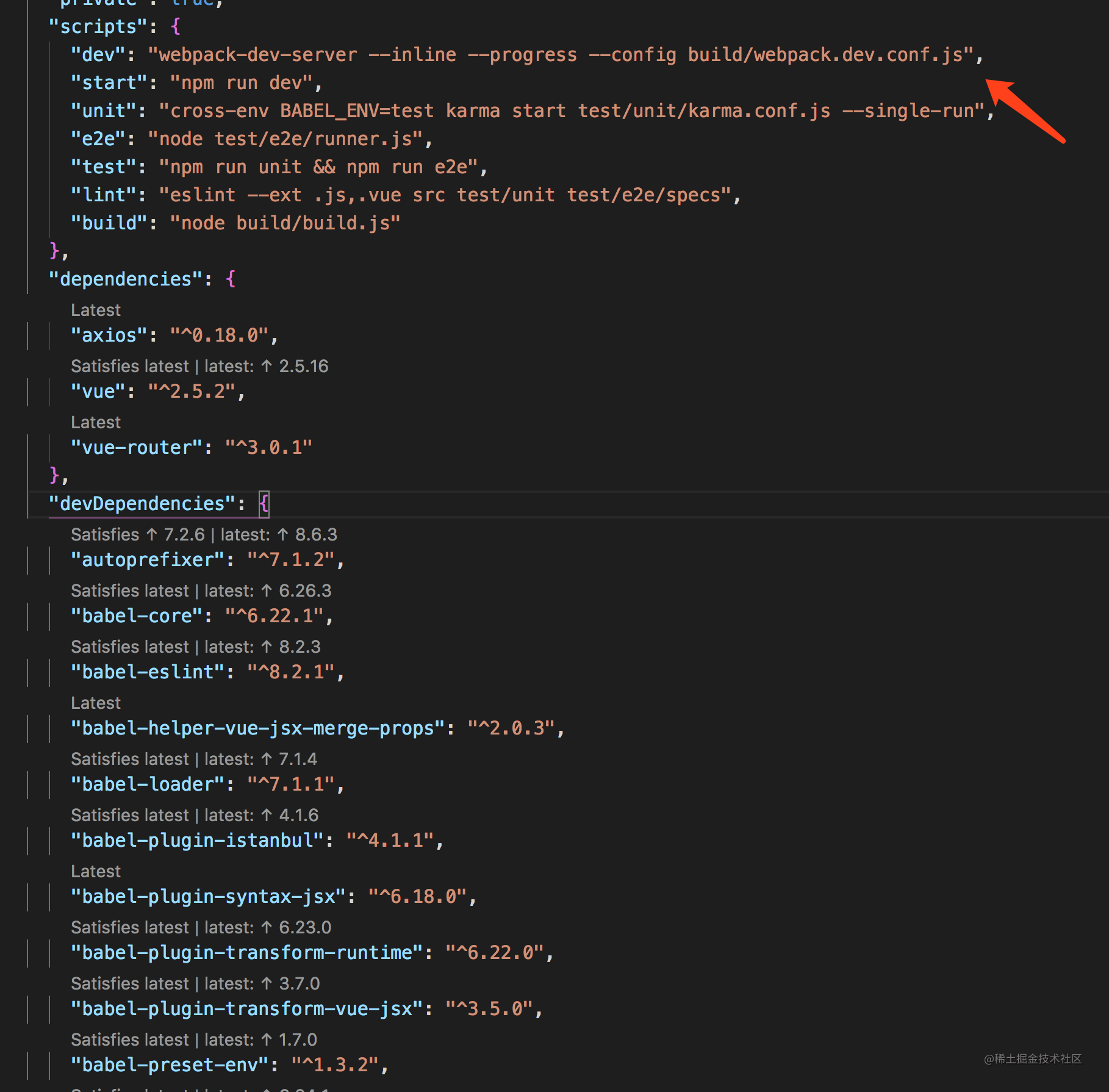1109x1092 pixels.
Task: Click babel-core version "^6.22.1"
Action: [275, 616]
